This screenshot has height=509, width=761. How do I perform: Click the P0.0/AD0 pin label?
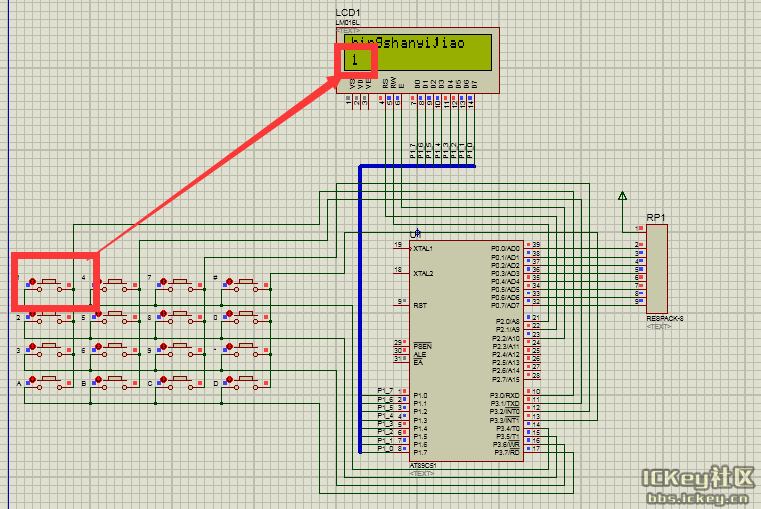click(x=505, y=248)
